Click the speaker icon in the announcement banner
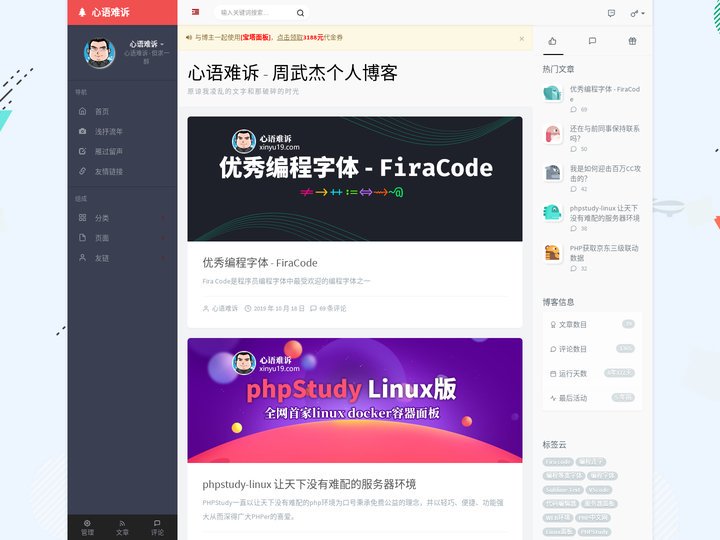This screenshot has height=540, width=720. pyautogui.click(x=189, y=38)
